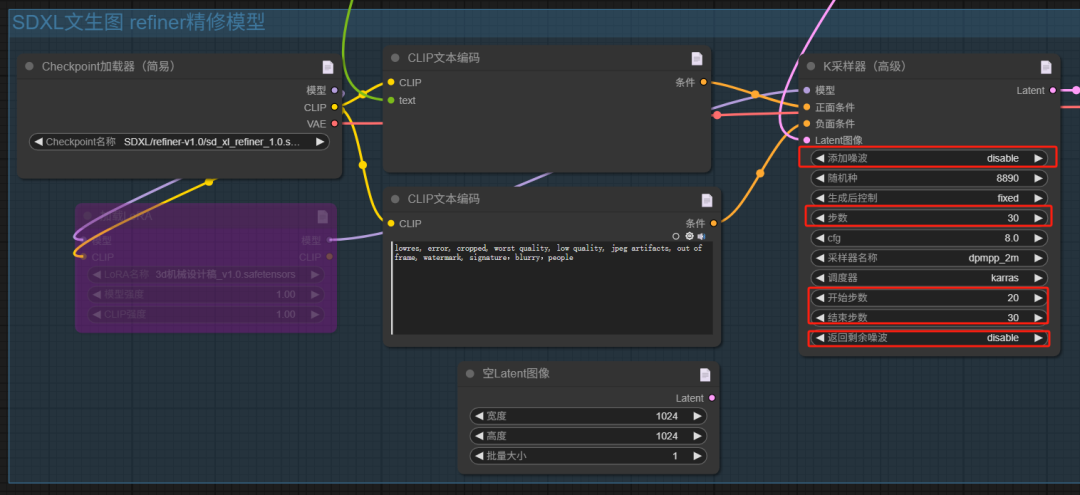The height and width of the screenshot is (495, 1080).
Task: Click the collapse dot of the 加载LoRA node
Action: (87, 215)
